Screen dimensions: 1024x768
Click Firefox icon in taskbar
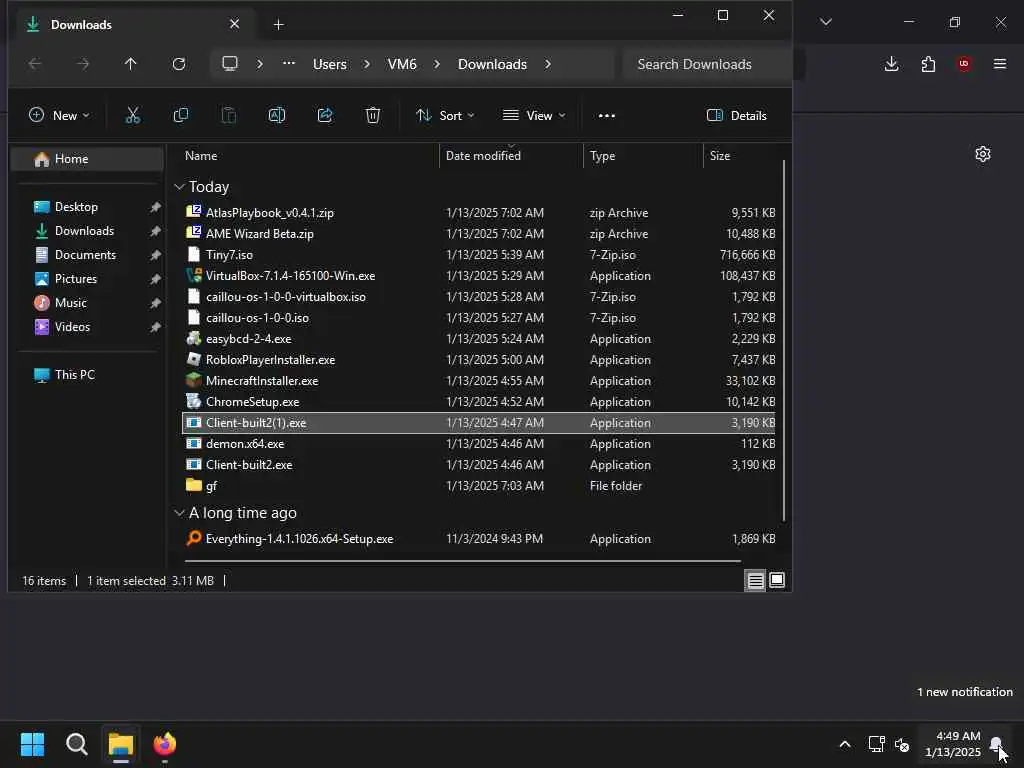click(x=165, y=744)
